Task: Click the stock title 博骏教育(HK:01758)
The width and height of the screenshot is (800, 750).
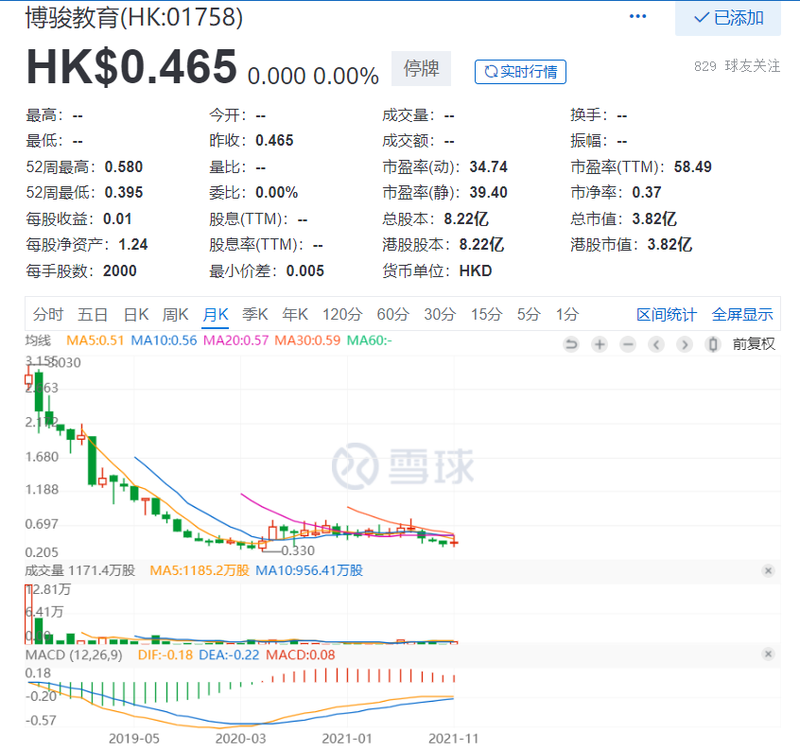Action: (134, 17)
